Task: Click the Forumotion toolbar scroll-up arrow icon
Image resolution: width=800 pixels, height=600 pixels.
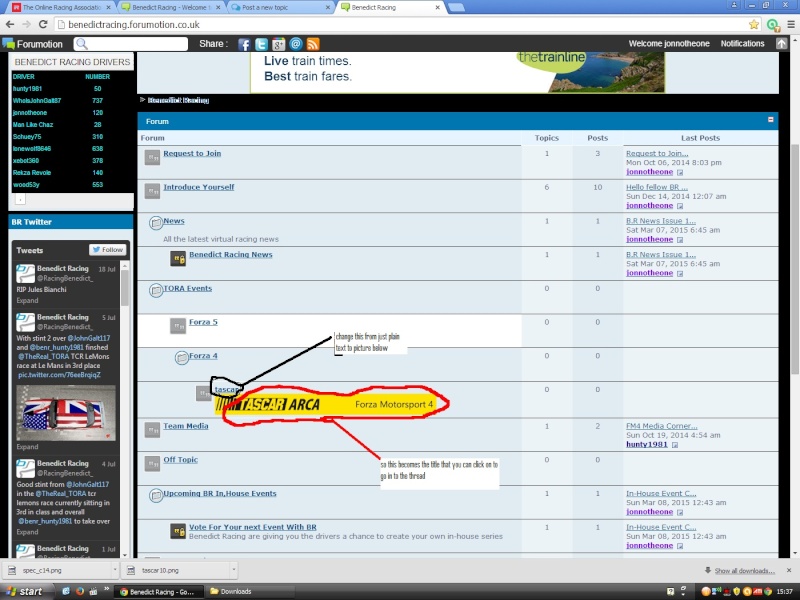Action: coord(781,44)
